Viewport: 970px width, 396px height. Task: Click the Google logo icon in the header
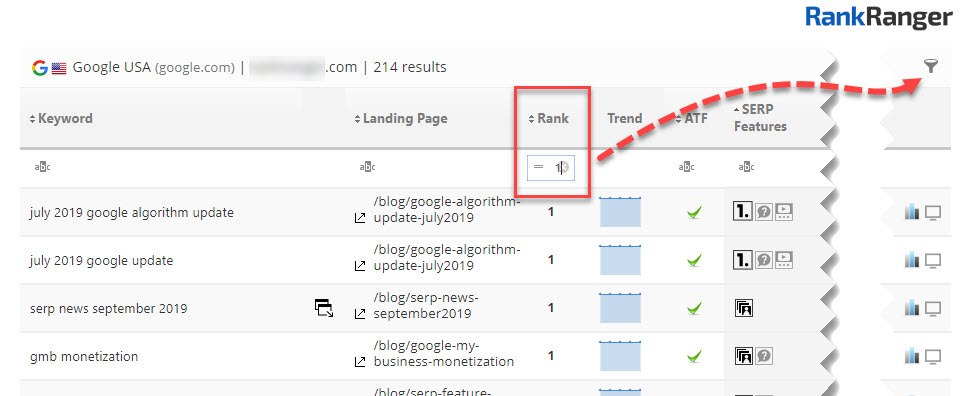click(40, 67)
